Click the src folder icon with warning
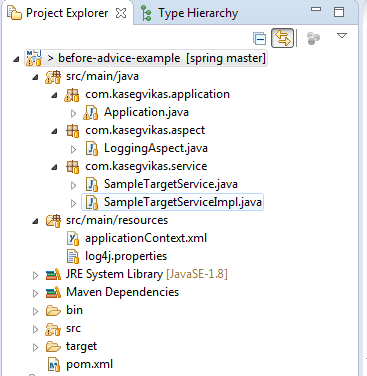Image resolution: width=367 pixels, height=376 pixels. click(x=53, y=329)
